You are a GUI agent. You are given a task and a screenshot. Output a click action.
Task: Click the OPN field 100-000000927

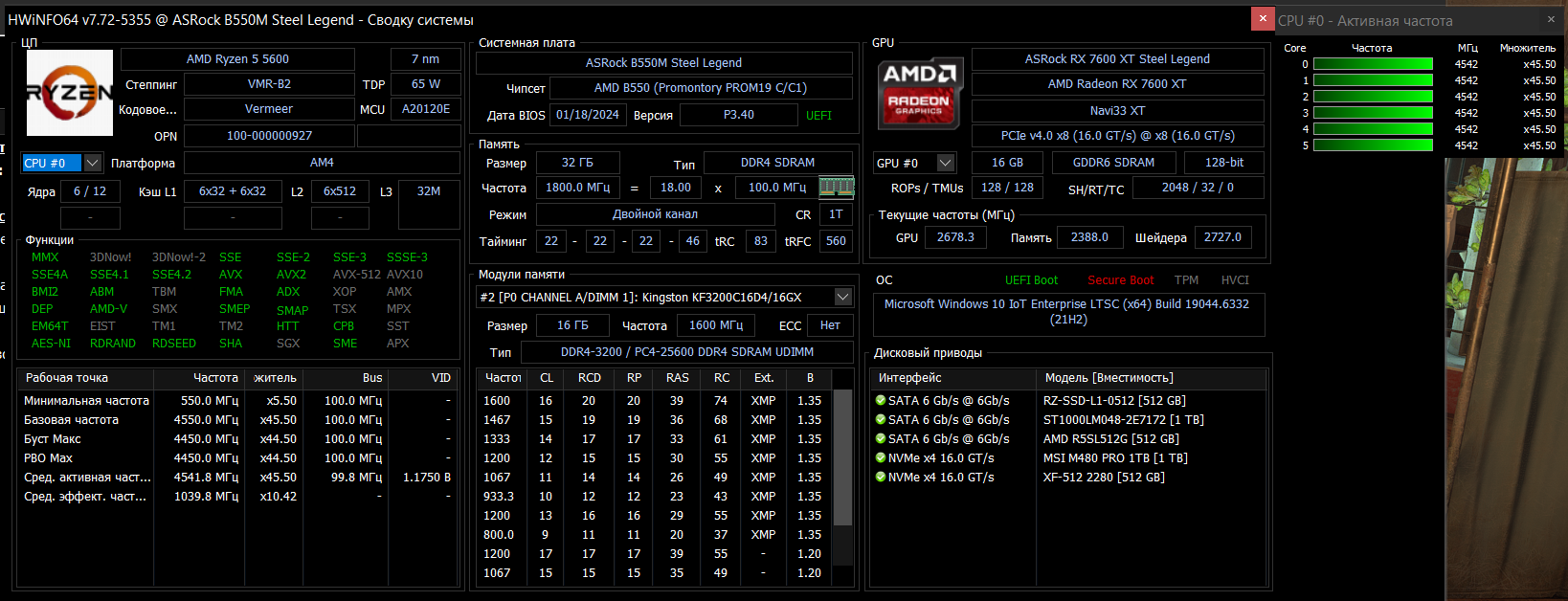(x=269, y=136)
